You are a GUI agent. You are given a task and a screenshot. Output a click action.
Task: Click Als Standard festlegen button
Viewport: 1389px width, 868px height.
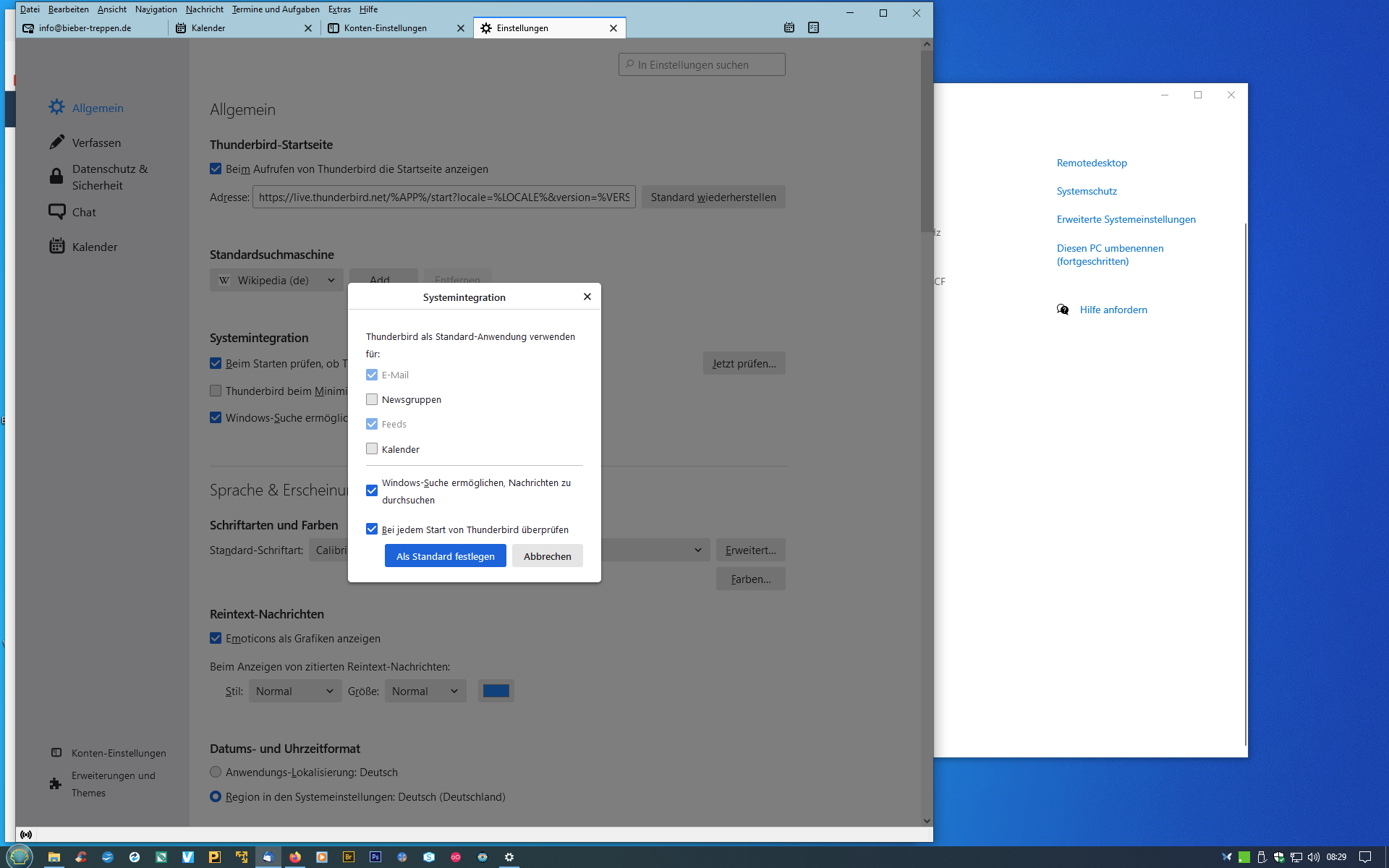[x=445, y=556]
